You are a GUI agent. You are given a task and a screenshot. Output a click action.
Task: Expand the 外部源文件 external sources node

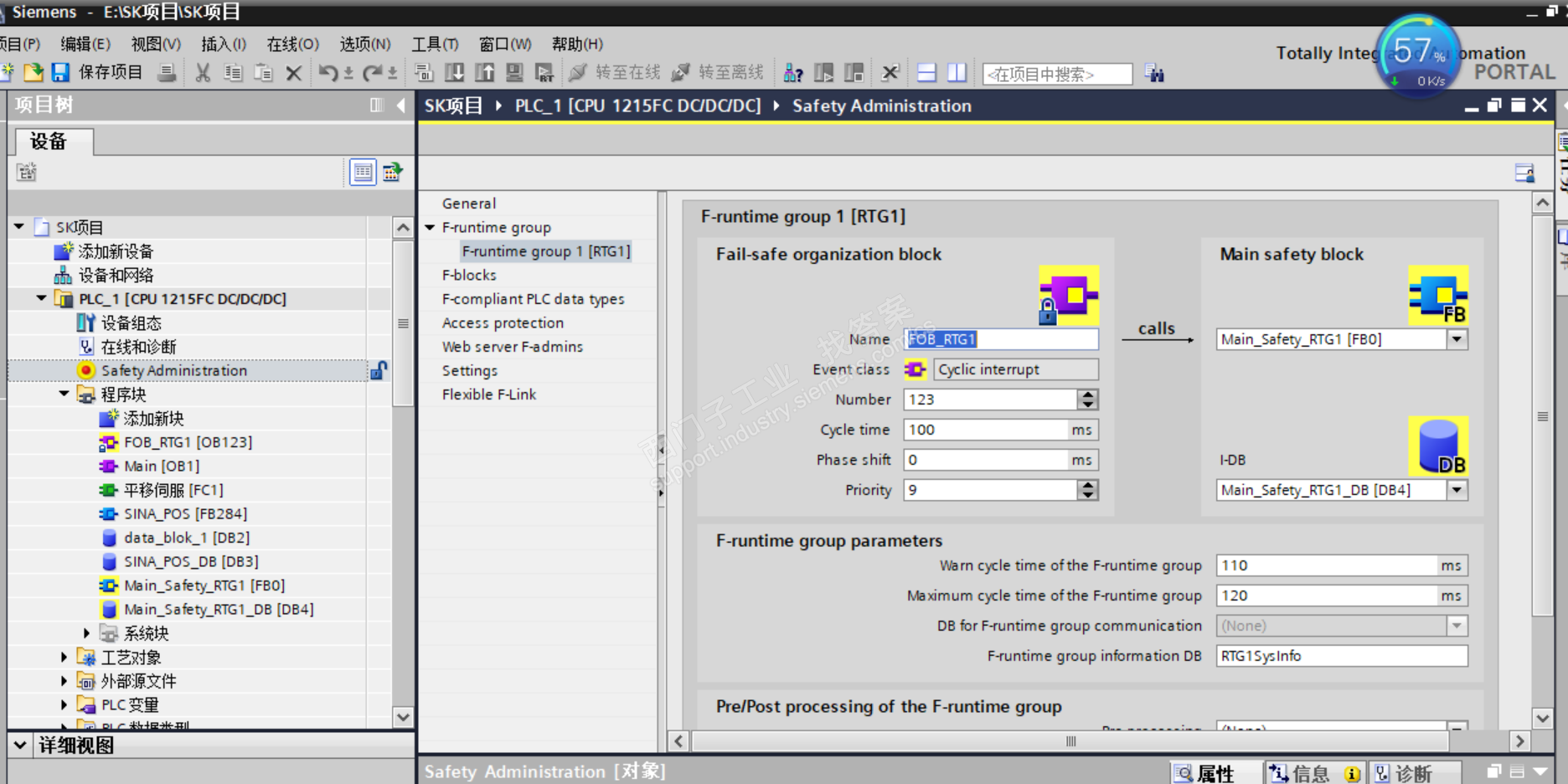(x=64, y=681)
